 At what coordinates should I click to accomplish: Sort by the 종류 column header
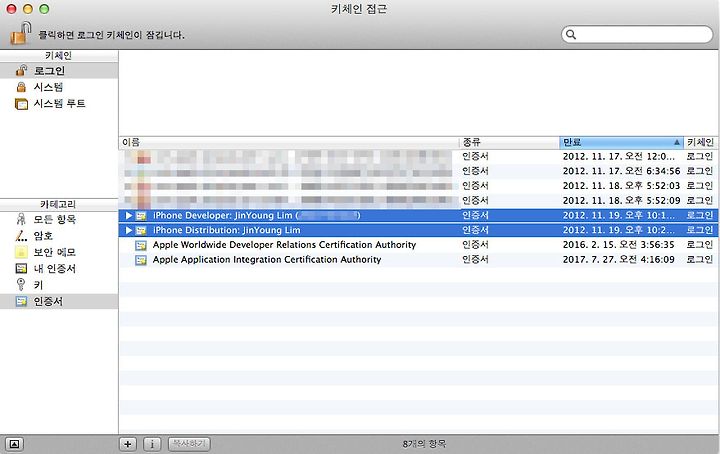509,142
